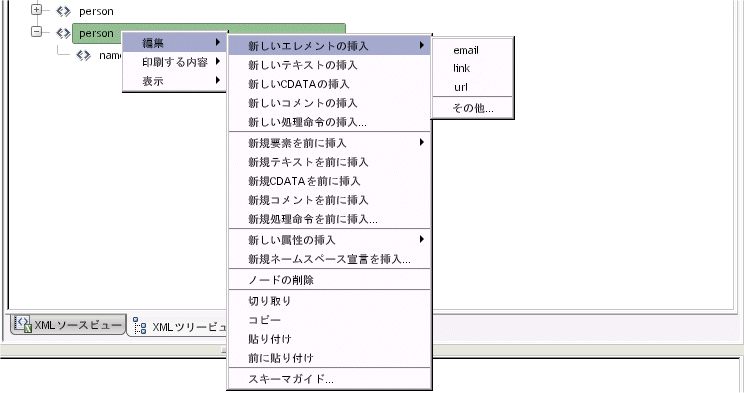Open the 表示 submenu

pos(175,81)
